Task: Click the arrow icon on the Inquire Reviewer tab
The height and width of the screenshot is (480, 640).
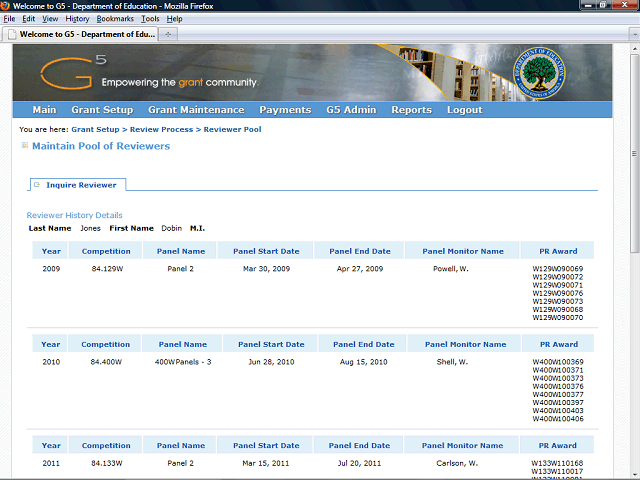Action: pyautogui.click(x=37, y=185)
